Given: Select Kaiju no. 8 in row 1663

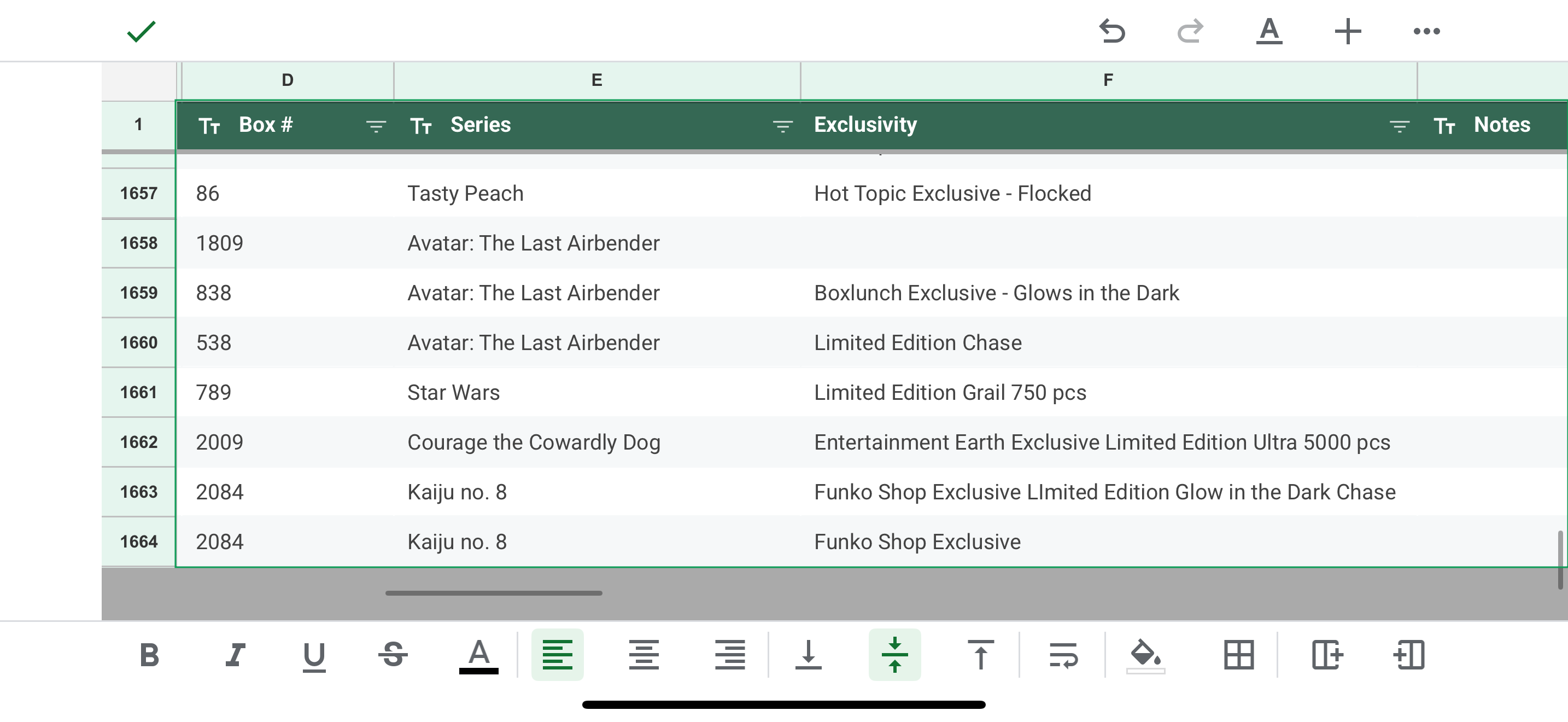Looking at the screenshot, I should (x=597, y=492).
